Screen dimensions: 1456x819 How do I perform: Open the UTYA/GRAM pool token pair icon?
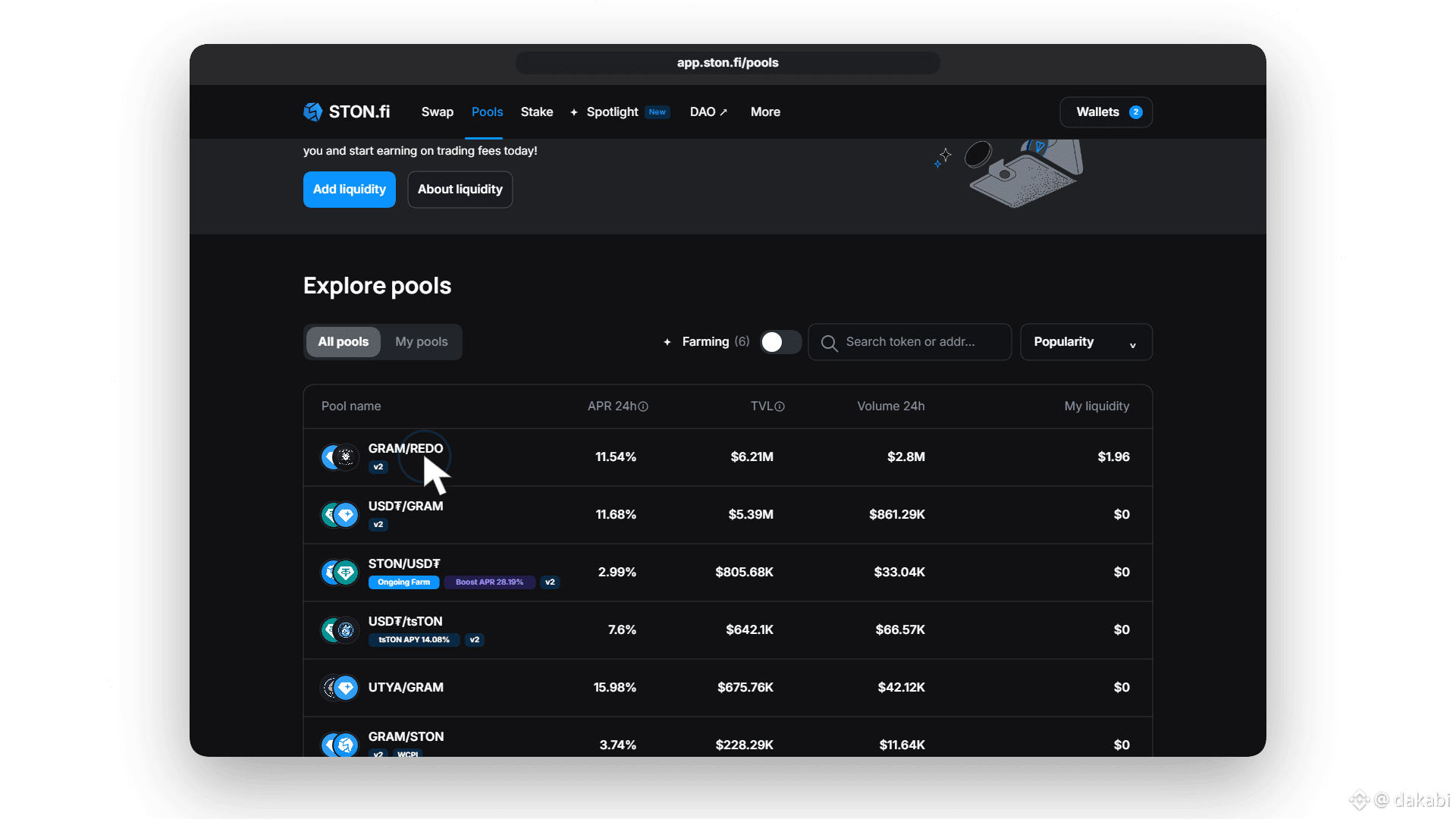click(339, 688)
